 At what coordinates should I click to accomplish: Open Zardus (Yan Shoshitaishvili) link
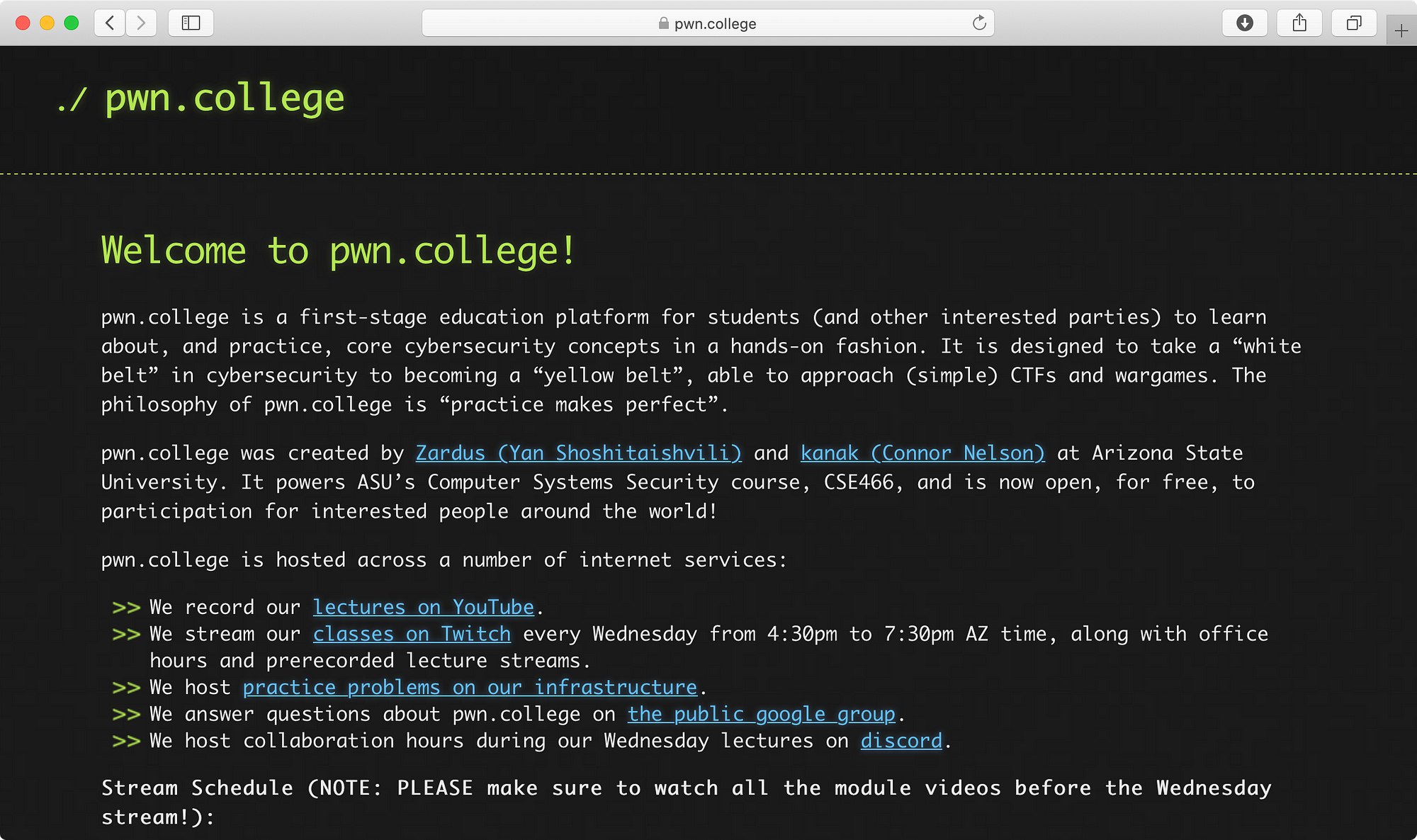[578, 453]
